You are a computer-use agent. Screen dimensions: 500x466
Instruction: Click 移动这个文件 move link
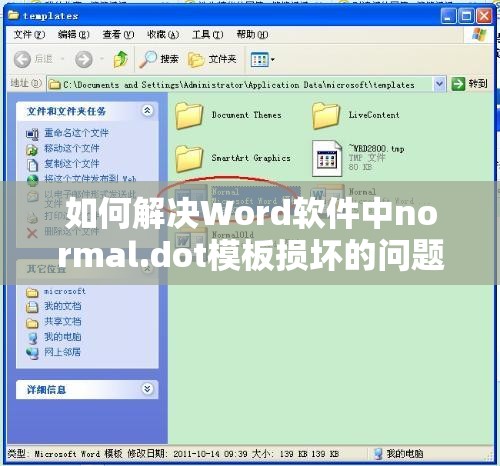coord(72,148)
